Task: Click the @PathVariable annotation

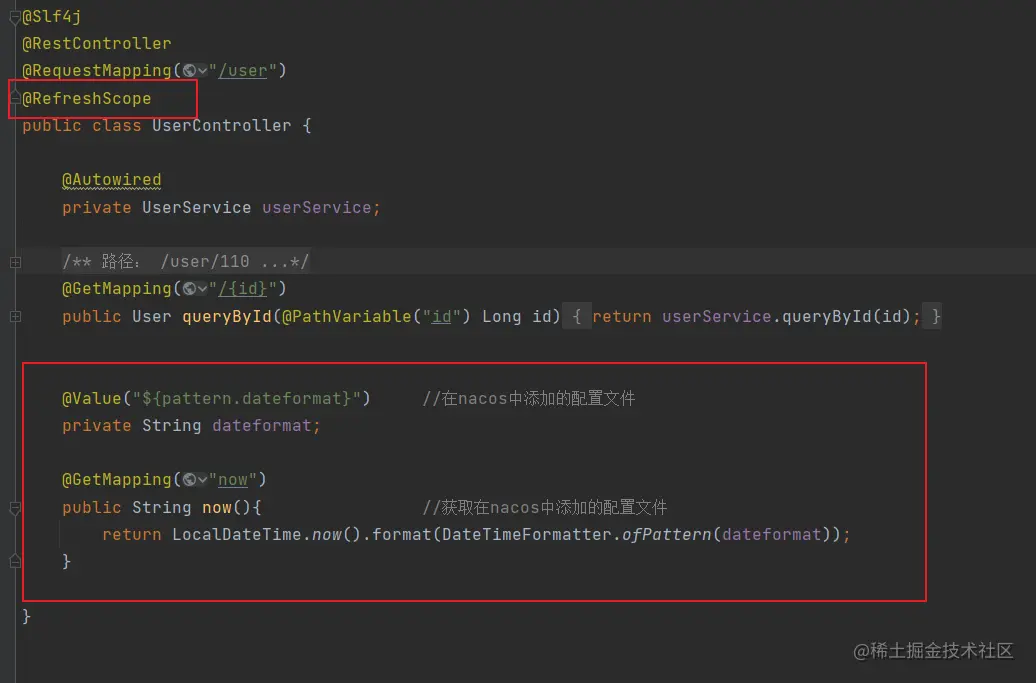Action: pyautogui.click(x=347, y=316)
